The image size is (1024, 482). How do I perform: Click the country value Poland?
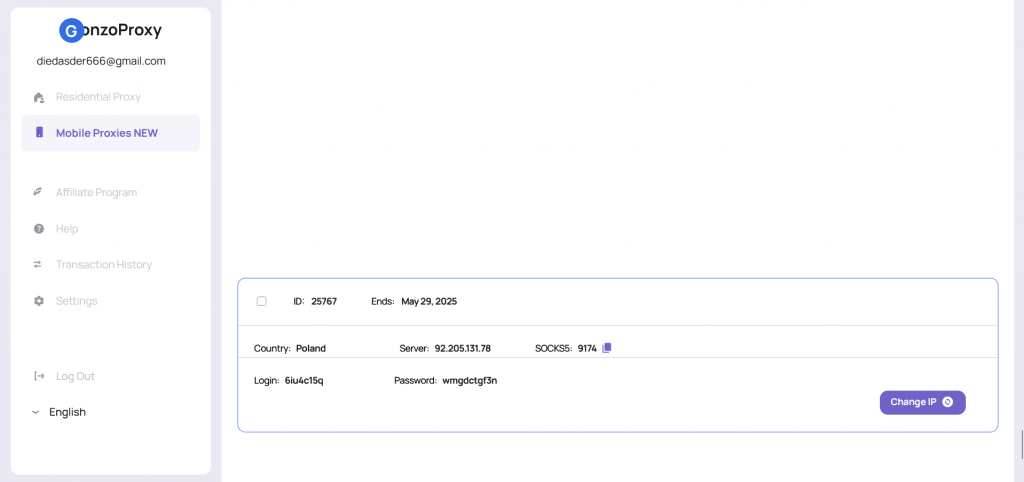tap(311, 349)
